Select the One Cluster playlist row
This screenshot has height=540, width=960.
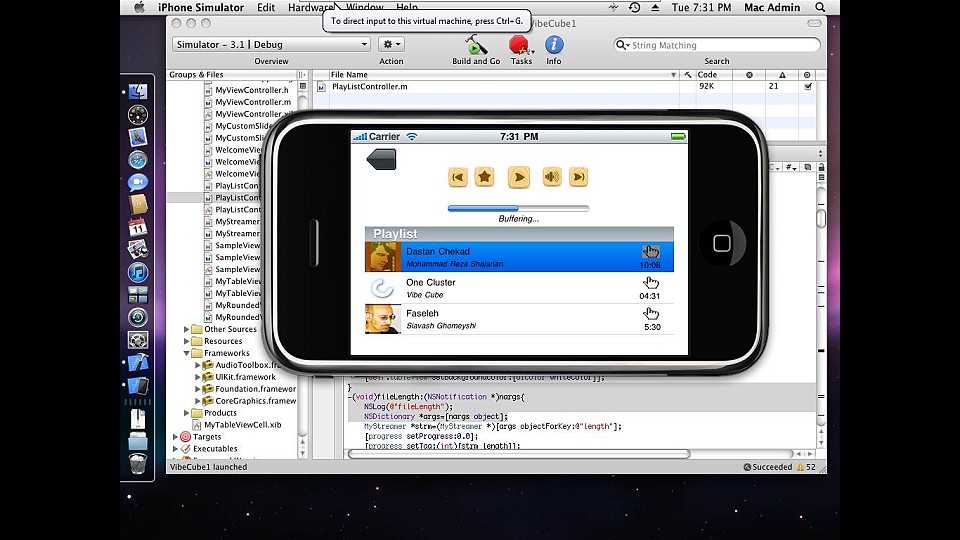pos(519,288)
